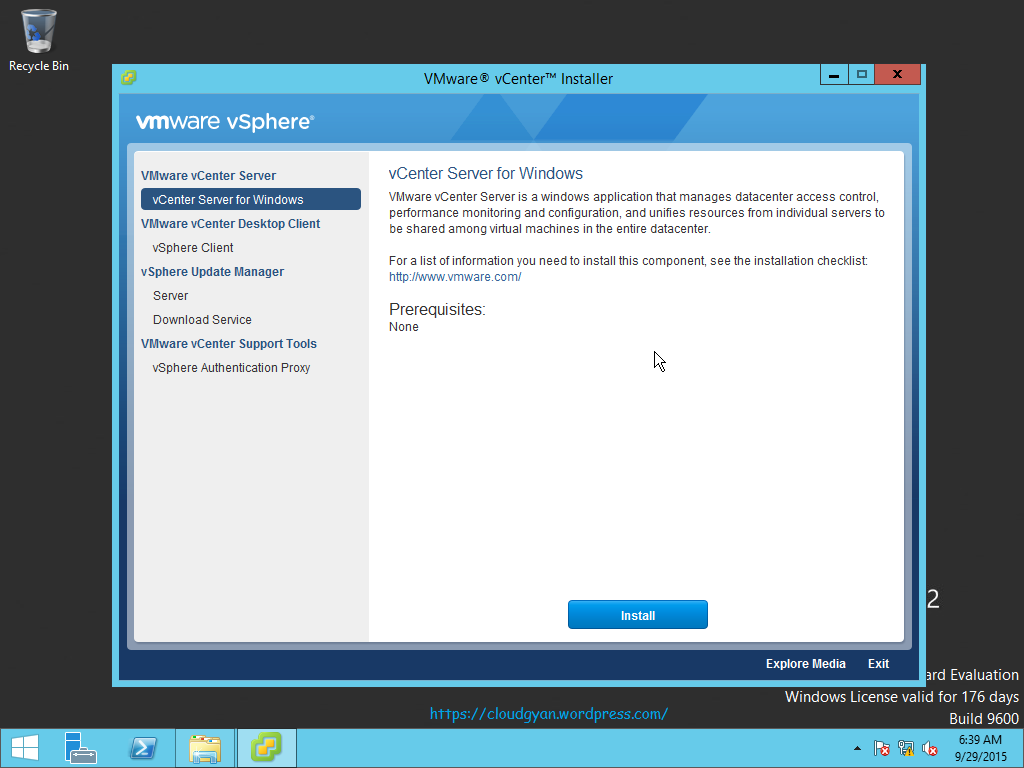Click the muted speaker tray icon
Image resolution: width=1024 pixels, height=768 pixels.
point(930,748)
